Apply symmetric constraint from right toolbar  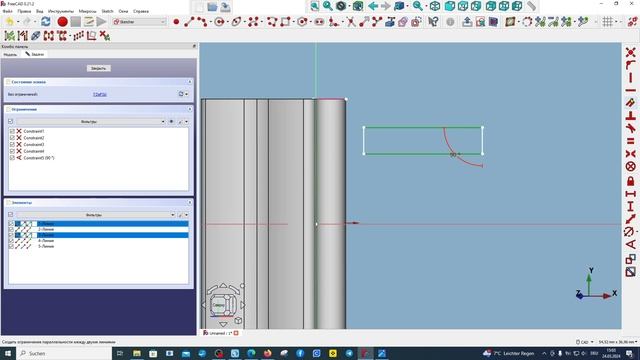tap(631, 154)
